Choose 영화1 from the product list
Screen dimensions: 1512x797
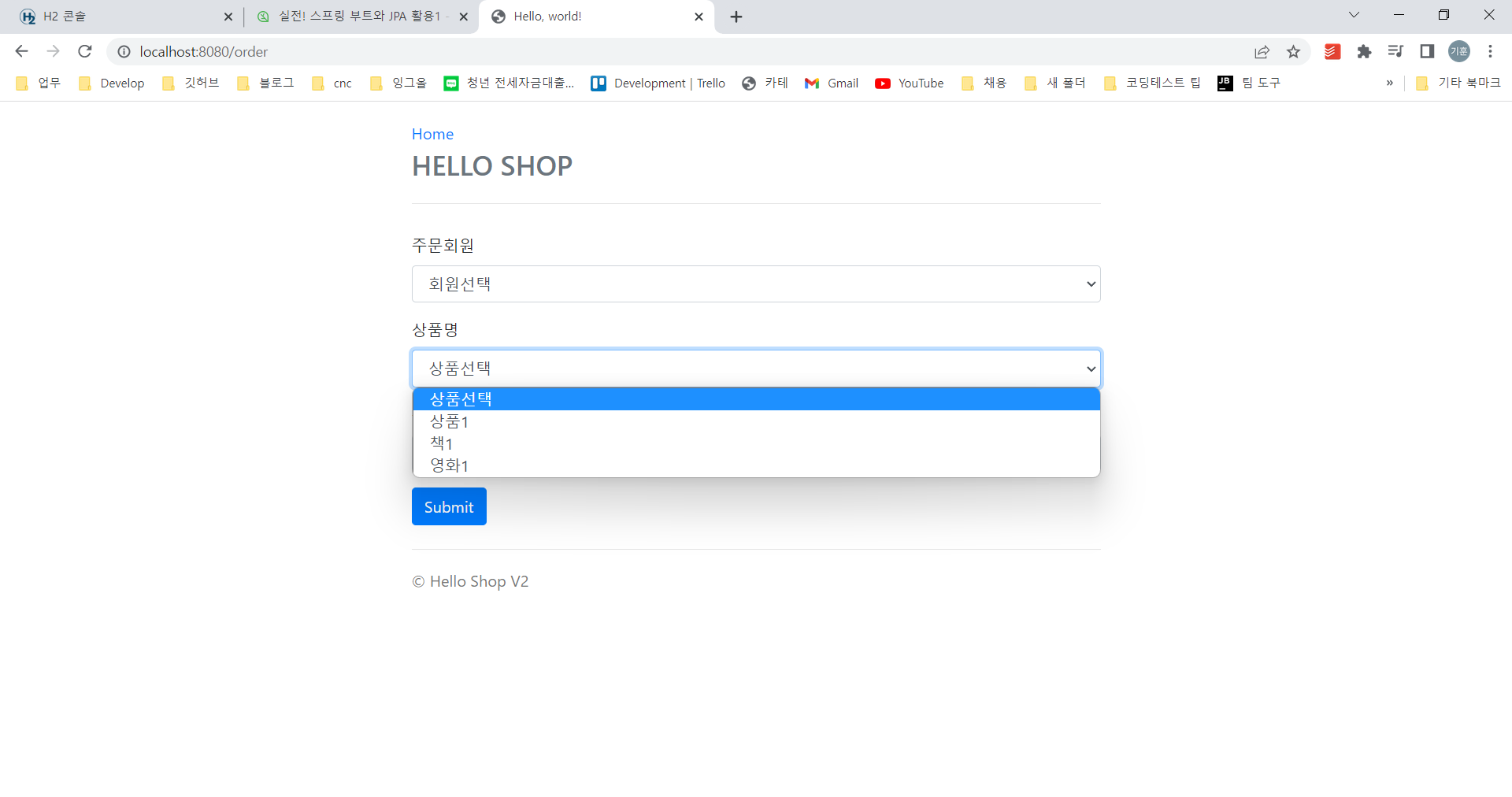(756, 465)
